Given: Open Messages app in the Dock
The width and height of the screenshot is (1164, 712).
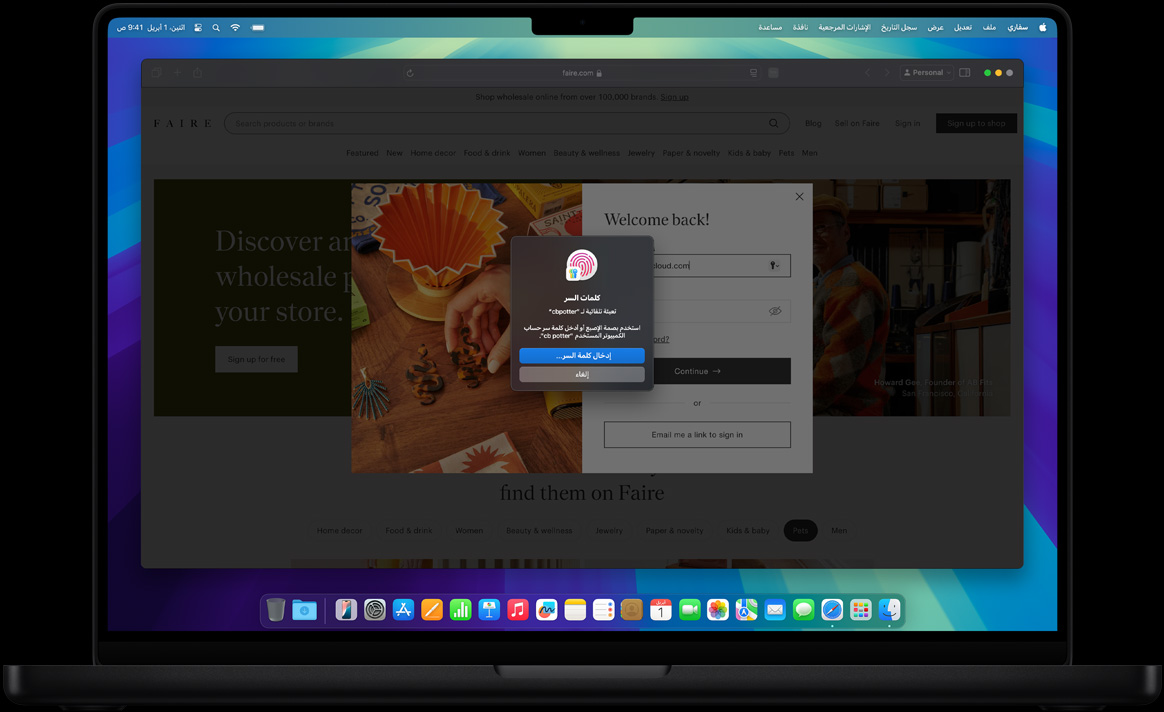Looking at the screenshot, I should tap(803, 610).
